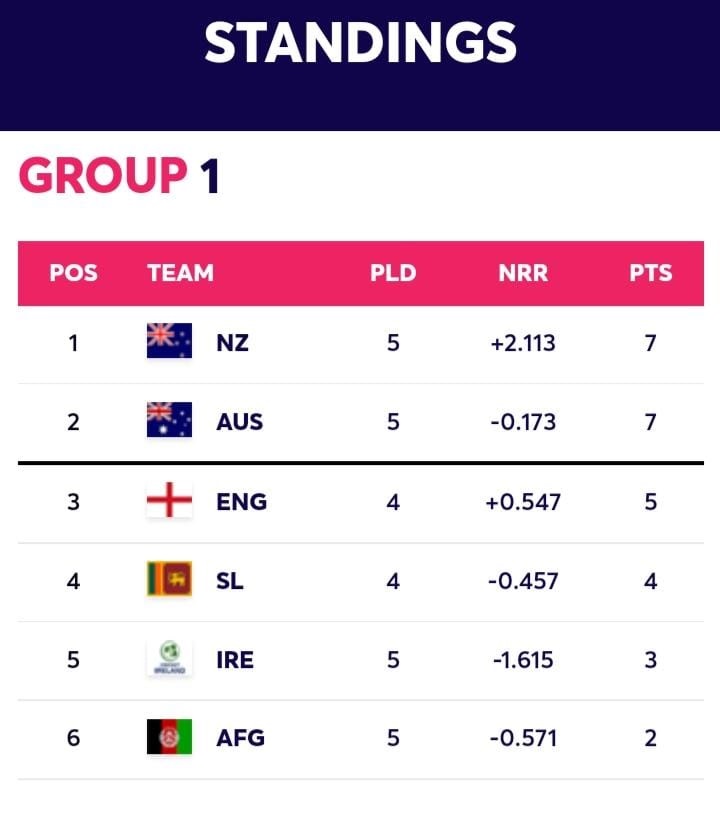Sort by the PTS column header
Viewport: 720px width, 839px height.
click(x=650, y=273)
